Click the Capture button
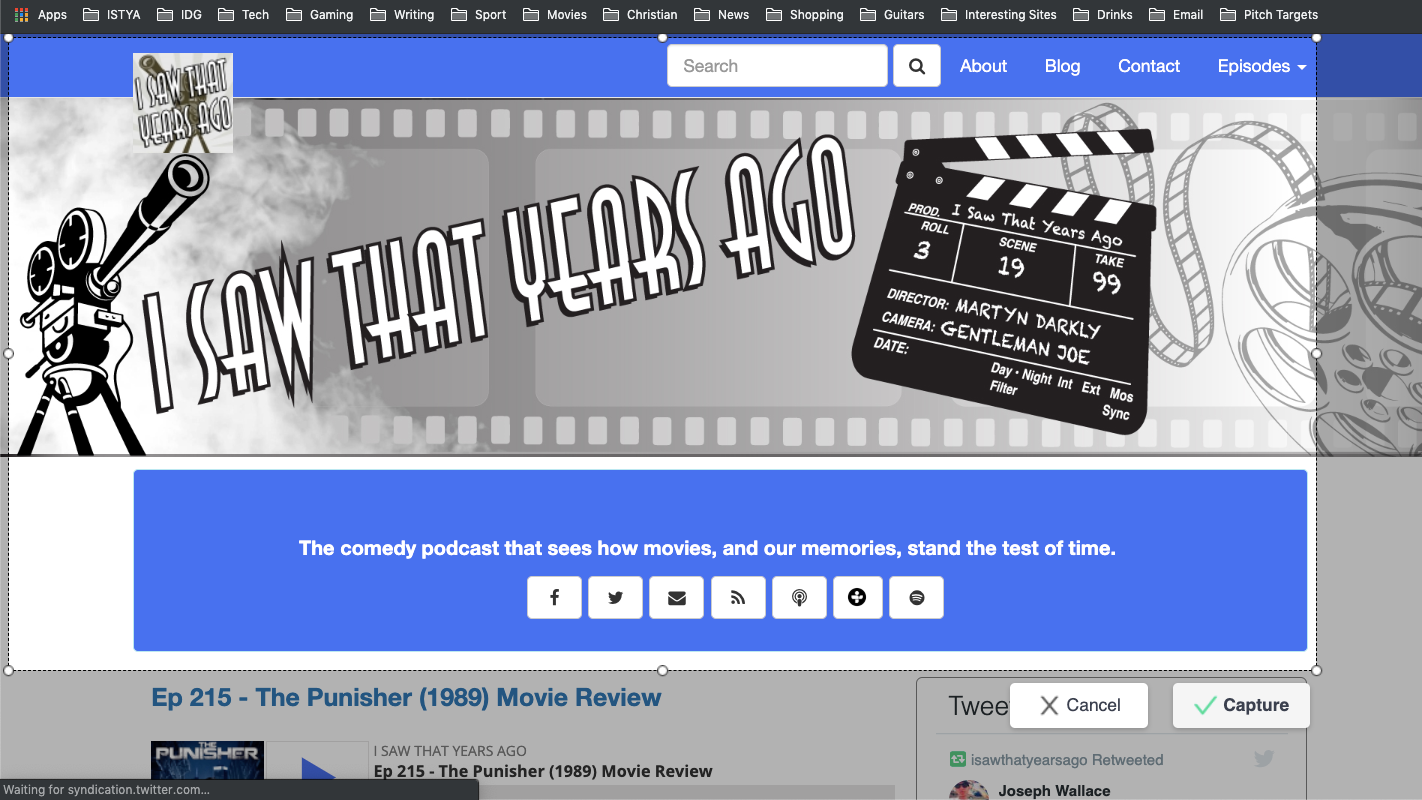 coord(1241,705)
